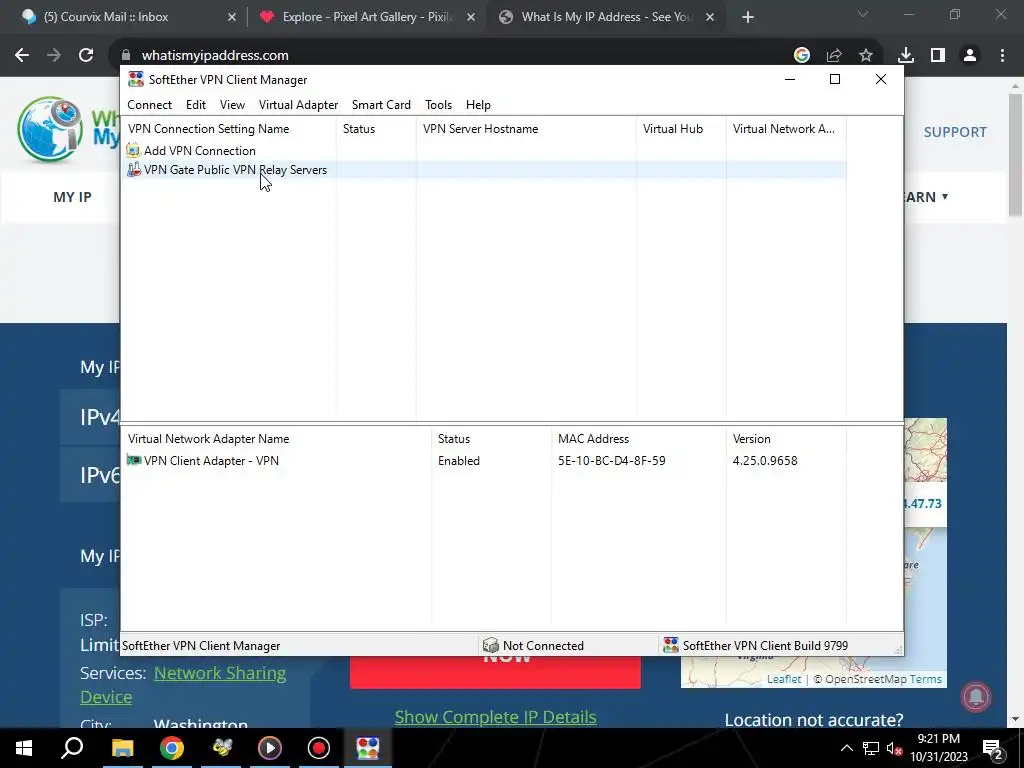
Task: Open the View menu in SoftEther
Action: click(x=232, y=105)
